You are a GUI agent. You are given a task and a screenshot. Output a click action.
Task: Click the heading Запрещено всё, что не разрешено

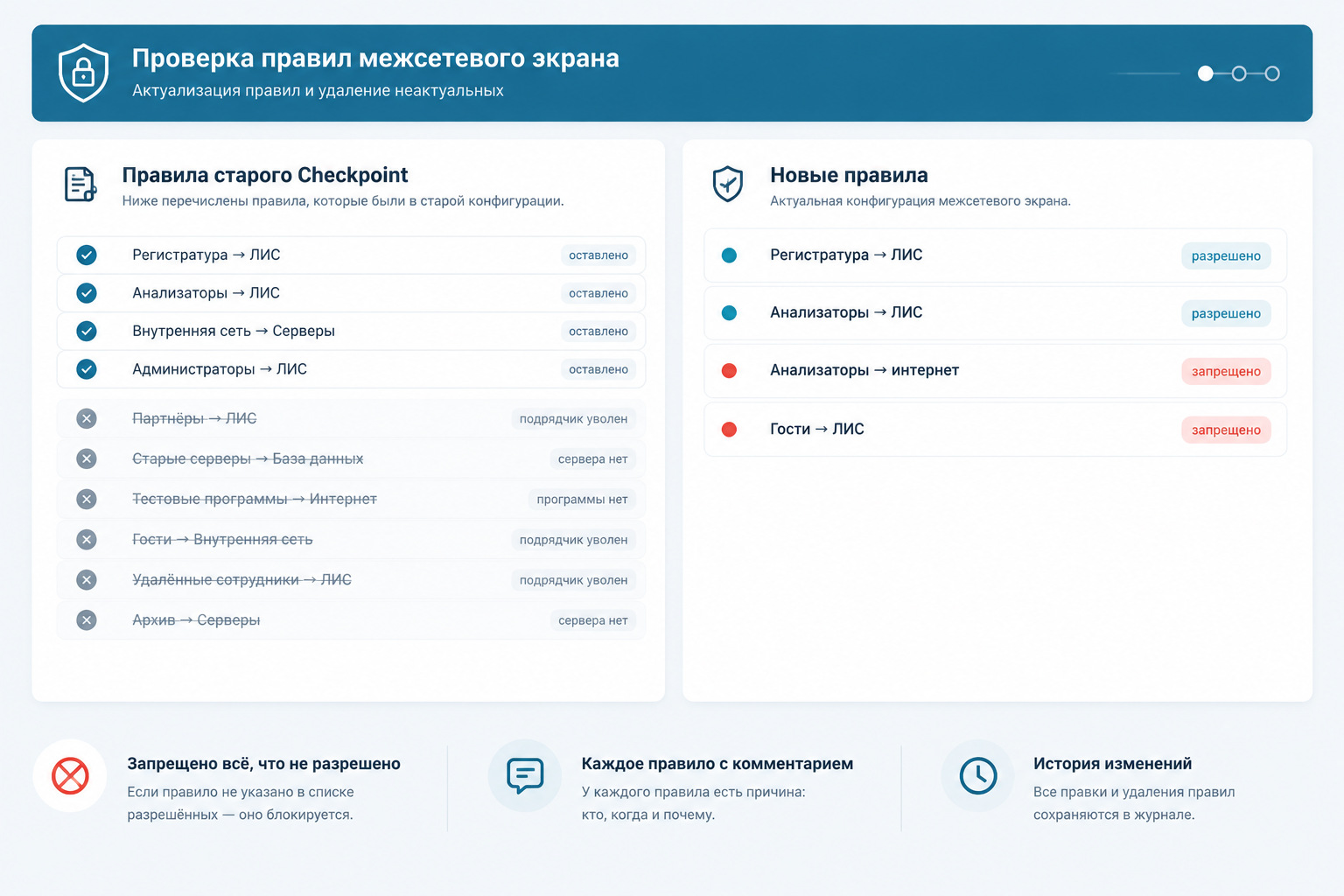coord(263,763)
